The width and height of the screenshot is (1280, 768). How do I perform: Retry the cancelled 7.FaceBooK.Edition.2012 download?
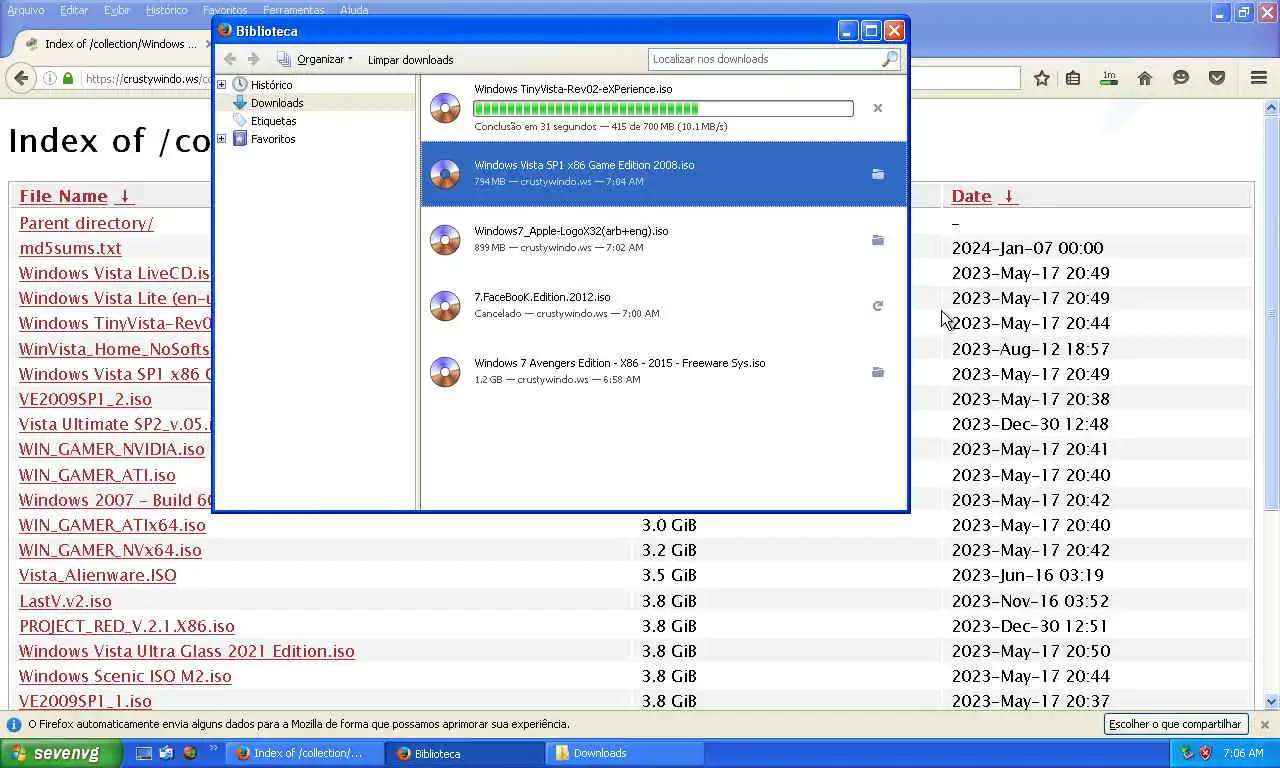(878, 306)
